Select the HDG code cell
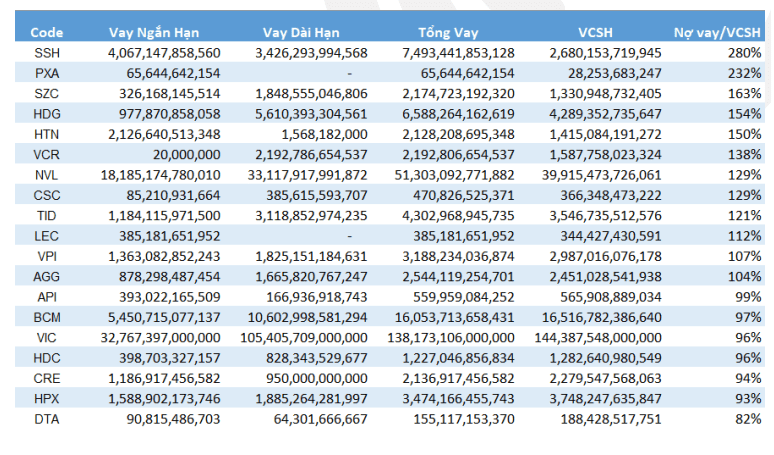Viewport: 774px width, 455px height. (47, 114)
